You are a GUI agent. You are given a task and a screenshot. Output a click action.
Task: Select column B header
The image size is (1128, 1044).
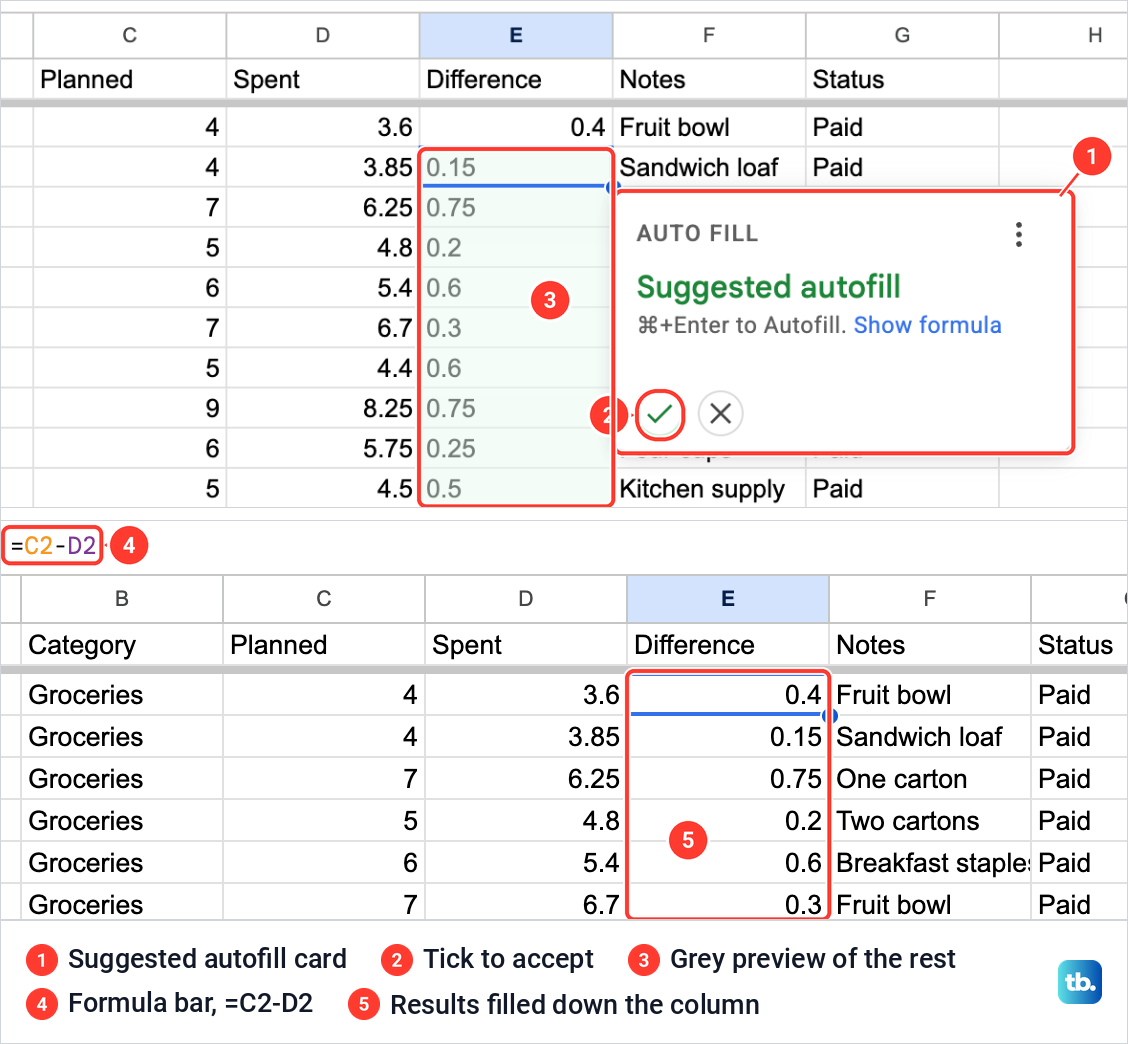click(122, 599)
